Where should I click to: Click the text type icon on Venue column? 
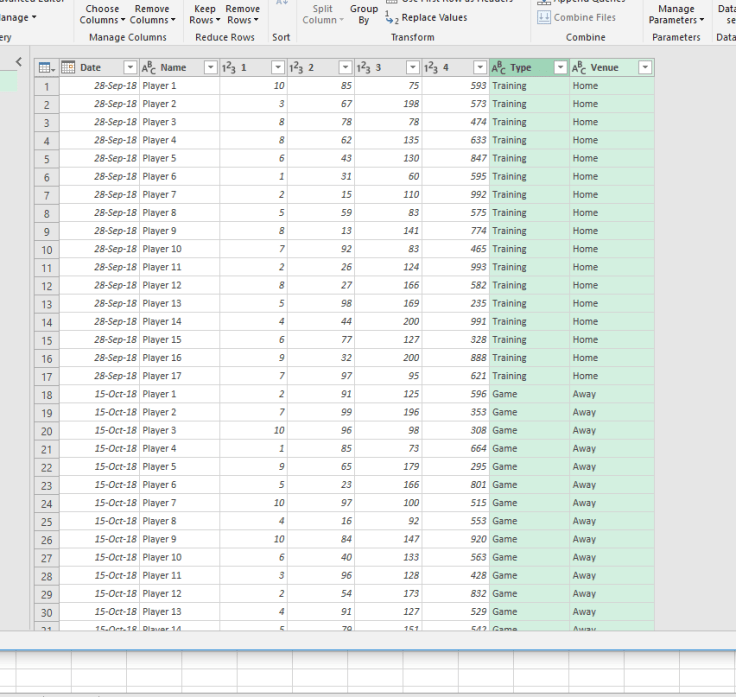tap(579, 68)
